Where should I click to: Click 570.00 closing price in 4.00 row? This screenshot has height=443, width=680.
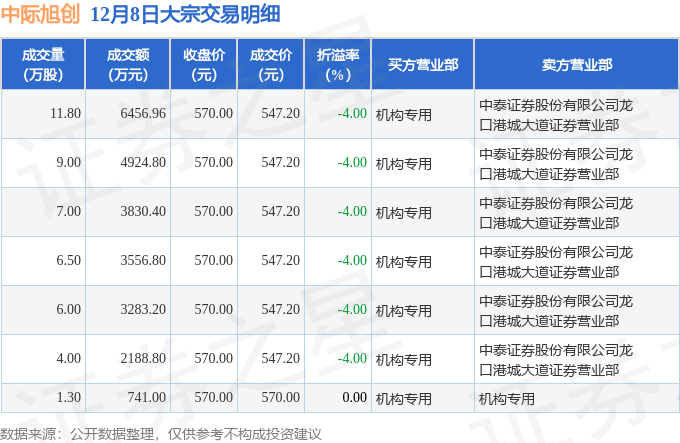click(213, 358)
